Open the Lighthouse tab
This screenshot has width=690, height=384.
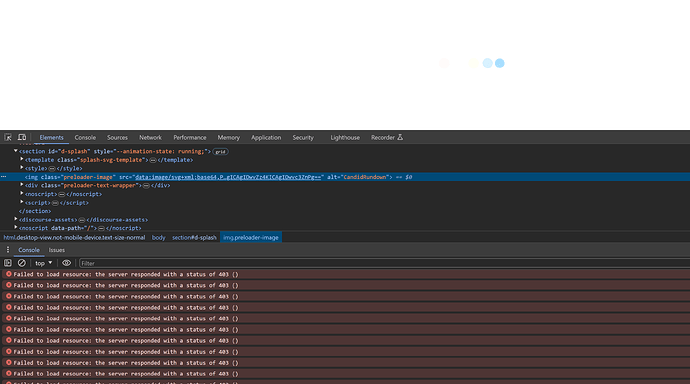345,137
